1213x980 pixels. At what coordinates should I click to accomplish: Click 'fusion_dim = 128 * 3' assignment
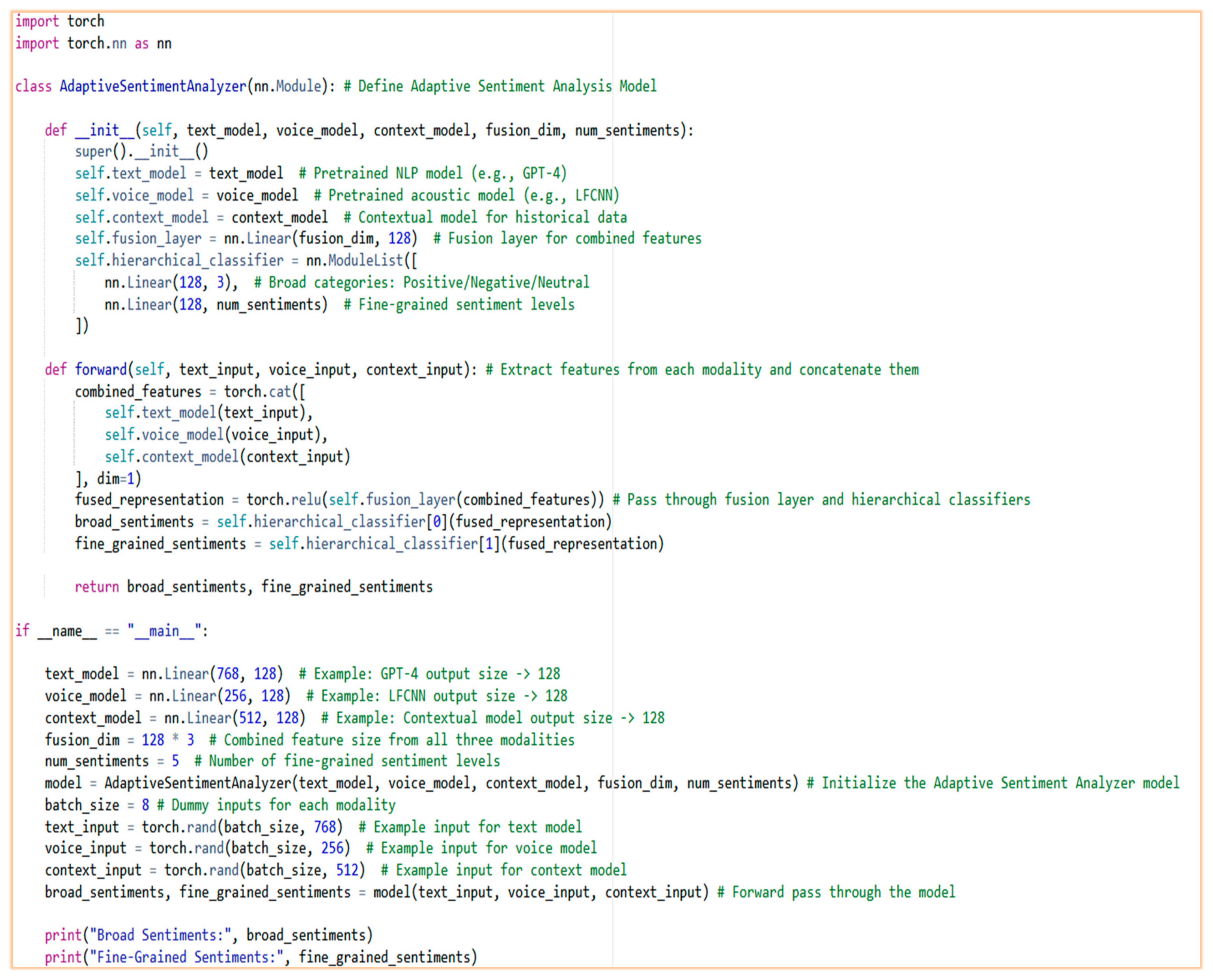(x=119, y=740)
